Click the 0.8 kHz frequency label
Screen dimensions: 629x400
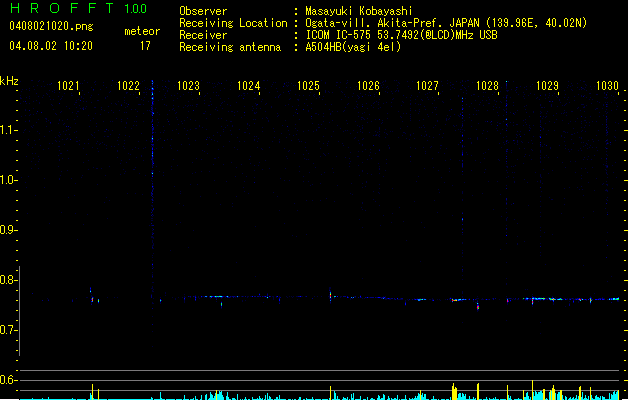pyautogui.click(x=8, y=280)
